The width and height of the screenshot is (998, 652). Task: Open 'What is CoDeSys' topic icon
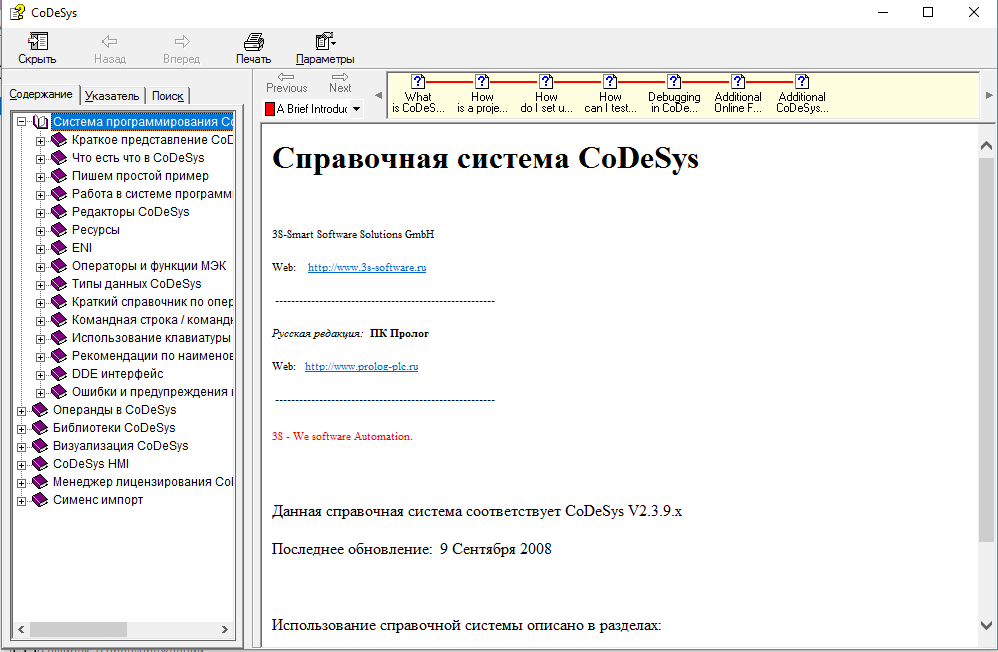coord(418,82)
